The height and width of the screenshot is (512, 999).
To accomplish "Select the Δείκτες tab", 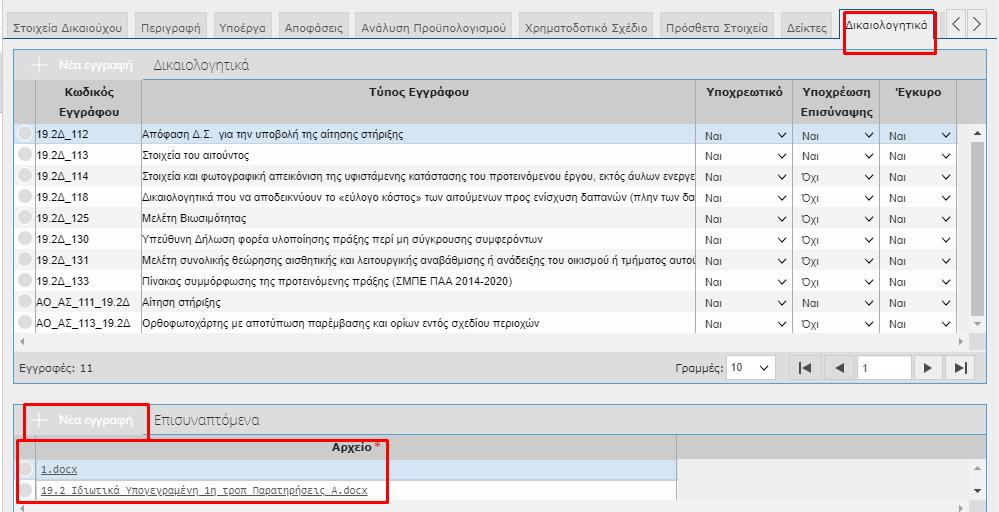I will pos(807,27).
